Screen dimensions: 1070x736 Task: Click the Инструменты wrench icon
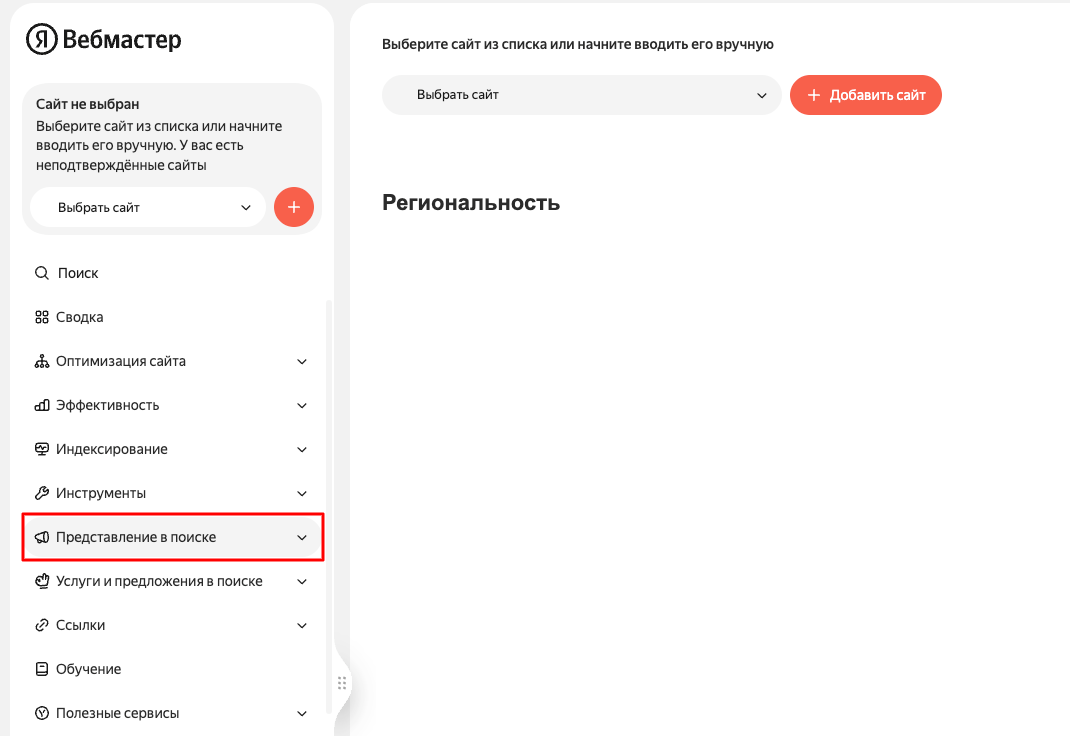coord(42,493)
